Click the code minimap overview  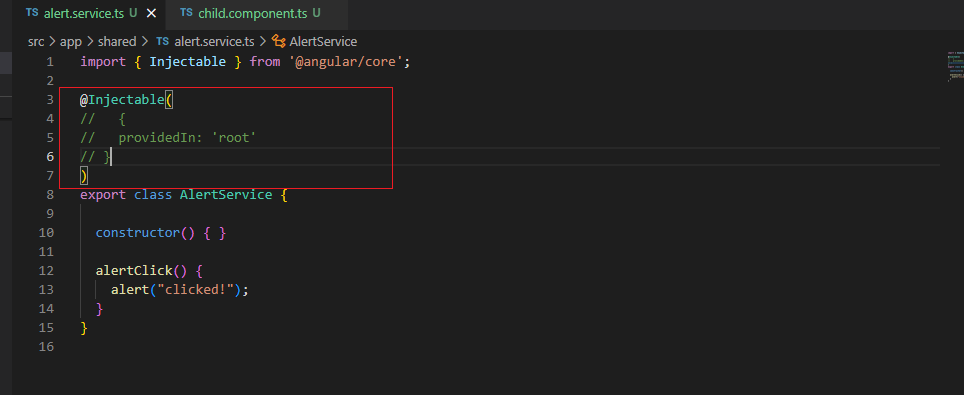955,66
